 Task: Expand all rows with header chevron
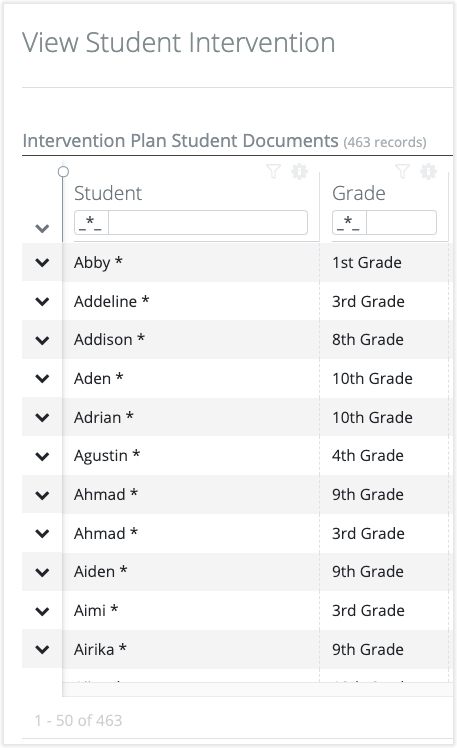click(42, 229)
